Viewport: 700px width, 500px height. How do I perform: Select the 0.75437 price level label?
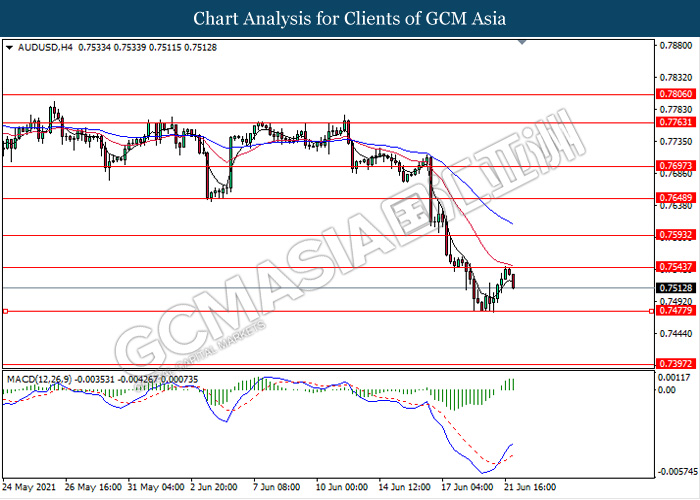676,267
